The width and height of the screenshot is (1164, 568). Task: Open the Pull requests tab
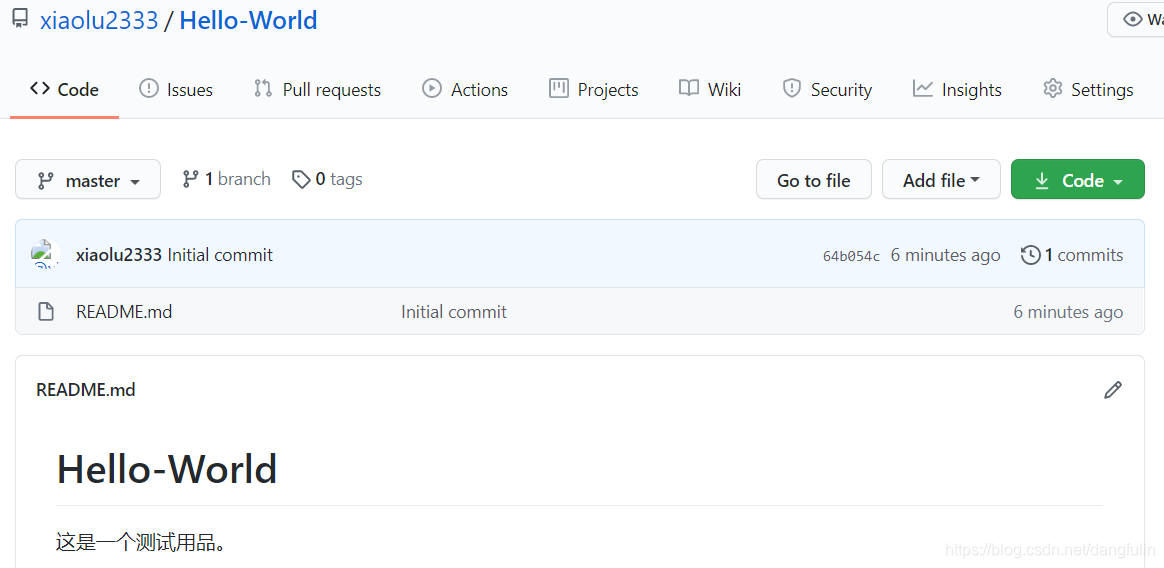pyautogui.click(x=317, y=90)
